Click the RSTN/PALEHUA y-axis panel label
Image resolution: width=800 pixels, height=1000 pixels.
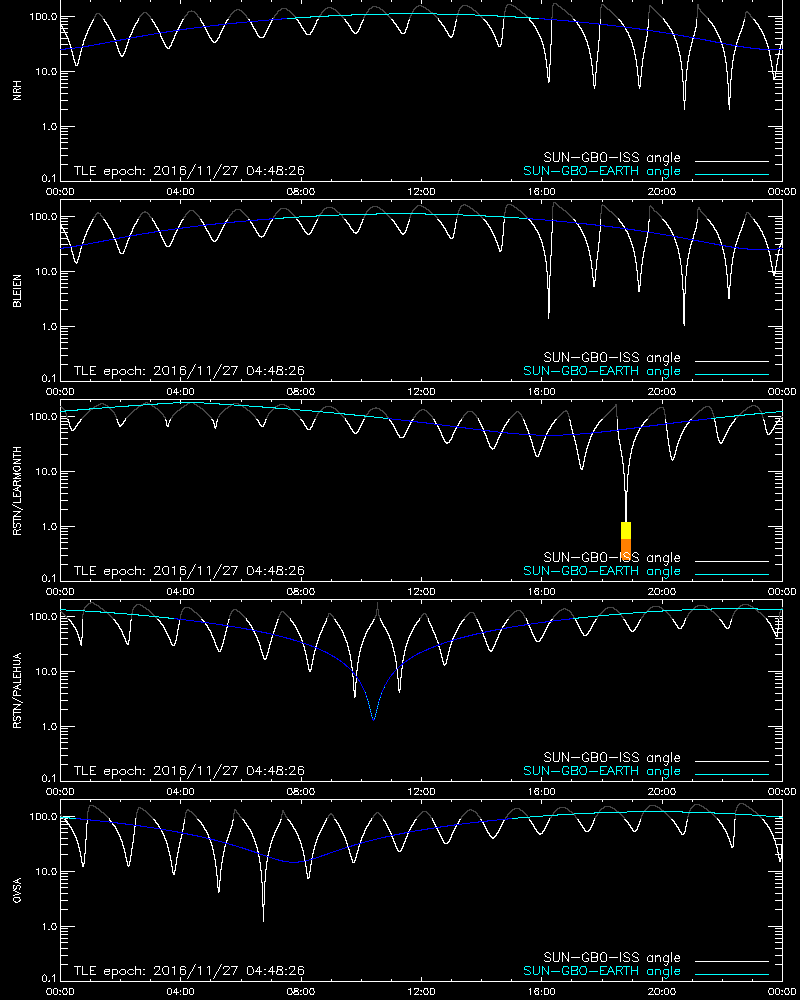17,691
